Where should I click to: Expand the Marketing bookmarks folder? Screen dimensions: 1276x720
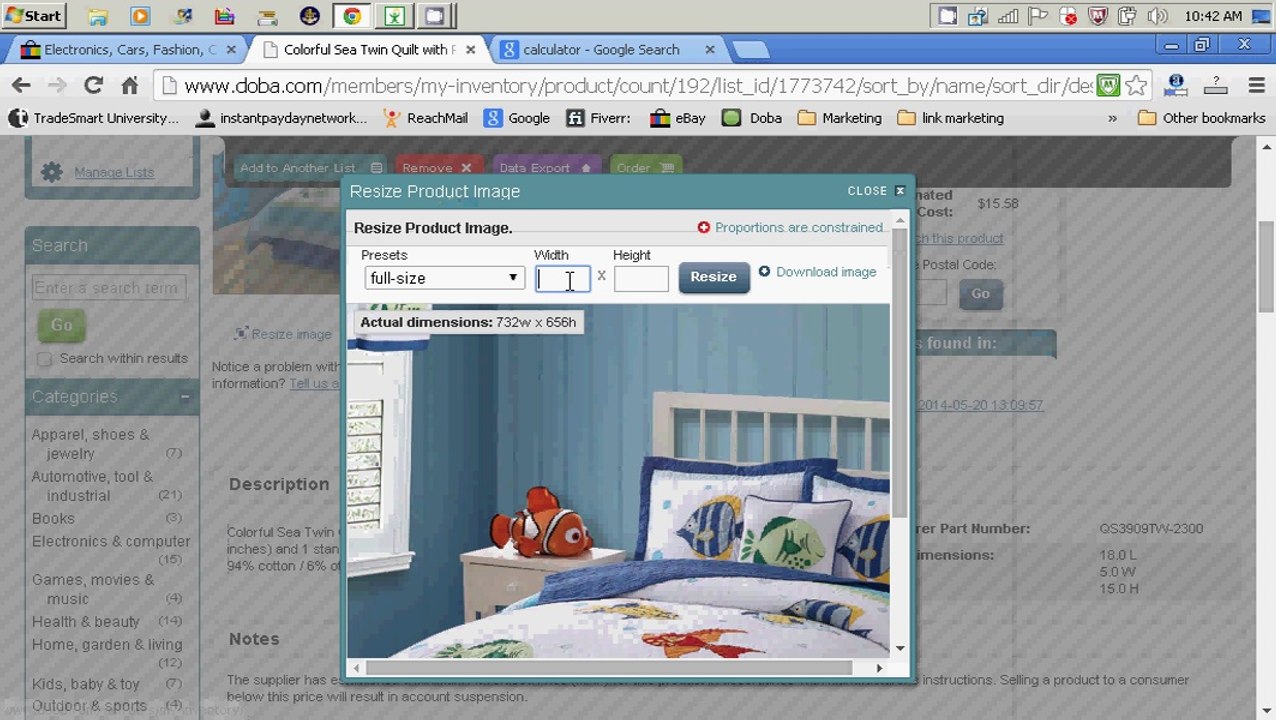pyautogui.click(x=840, y=118)
